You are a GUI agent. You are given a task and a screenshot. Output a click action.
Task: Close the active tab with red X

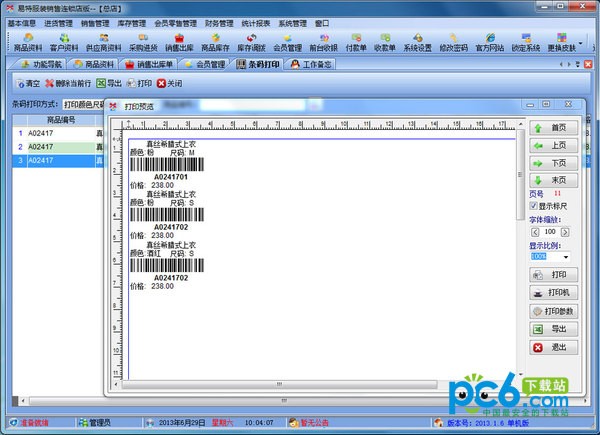click(x=588, y=64)
